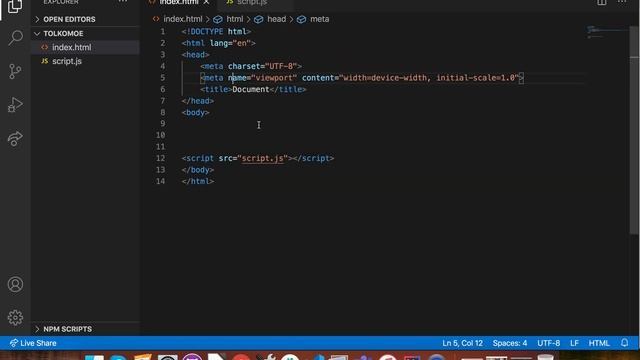Click line number 9 in the gutter
Image resolution: width=640 pixels, height=360 pixels.
pyautogui.click(x=162, y=124)
